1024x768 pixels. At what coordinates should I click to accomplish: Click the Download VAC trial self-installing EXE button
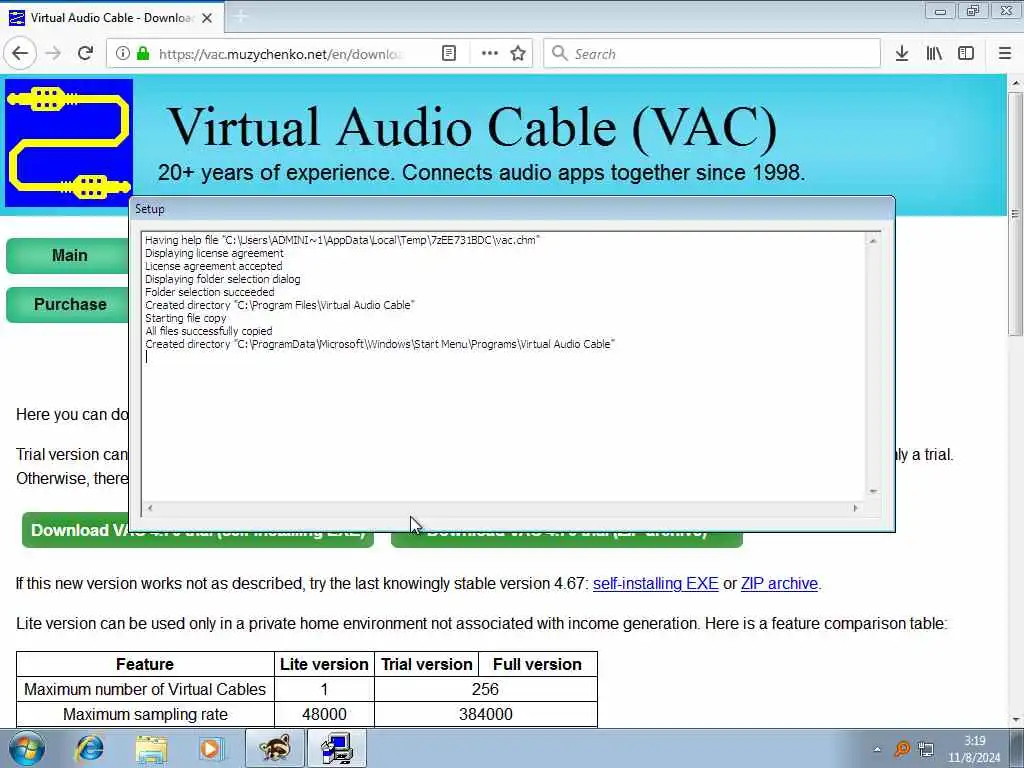click(x=197, y=539)
